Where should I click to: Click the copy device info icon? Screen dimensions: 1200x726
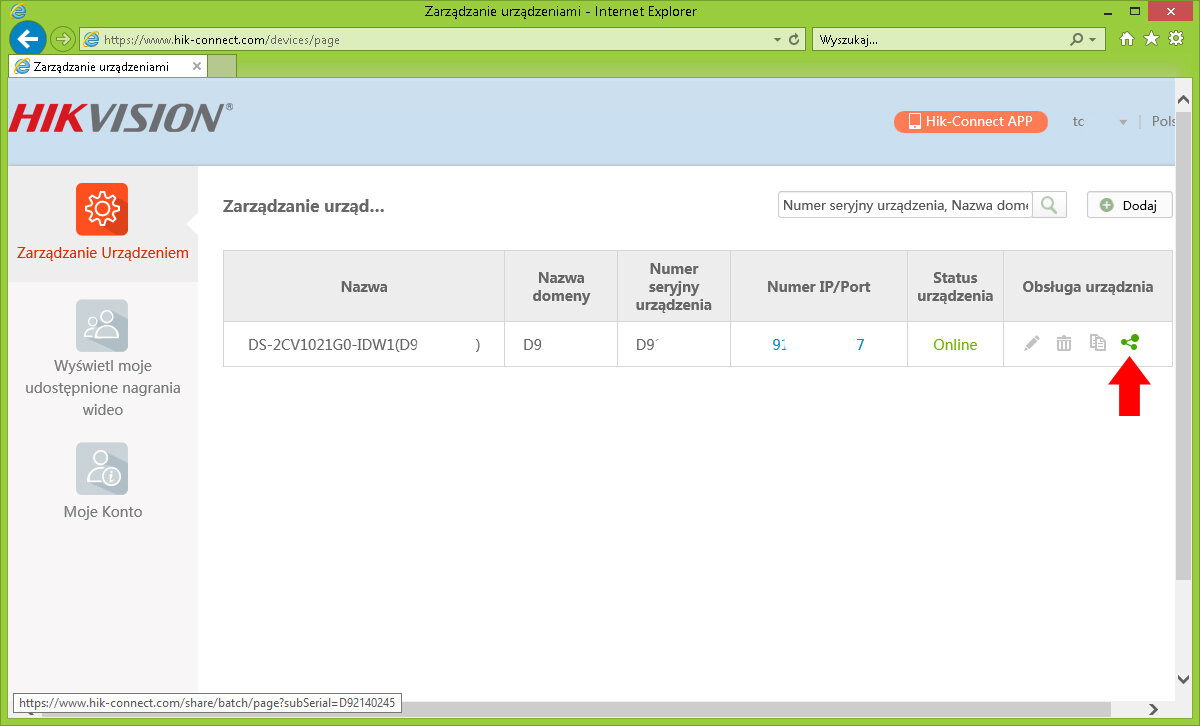tap(1098, 343)
